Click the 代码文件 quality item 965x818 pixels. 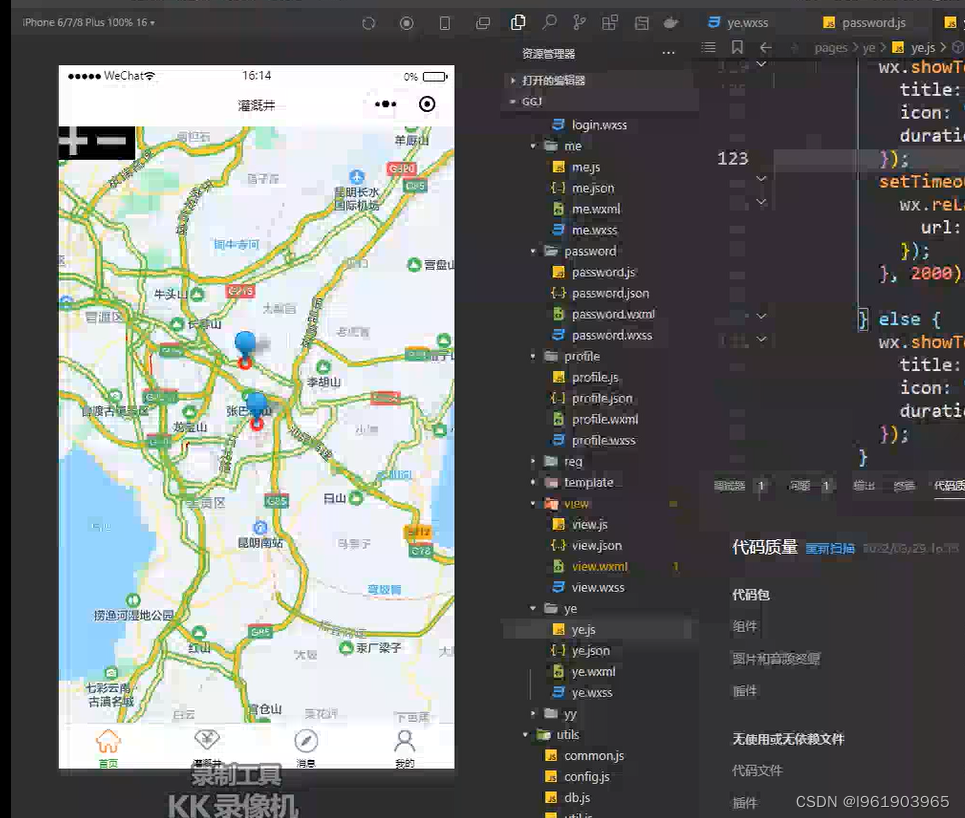757,771
